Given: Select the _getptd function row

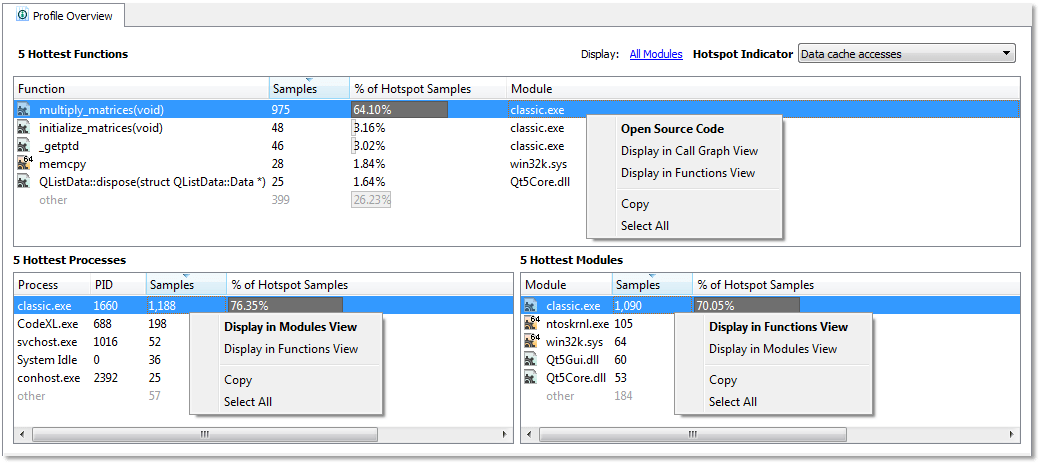Looking at the screenshot, I should [x=517, y=146].
